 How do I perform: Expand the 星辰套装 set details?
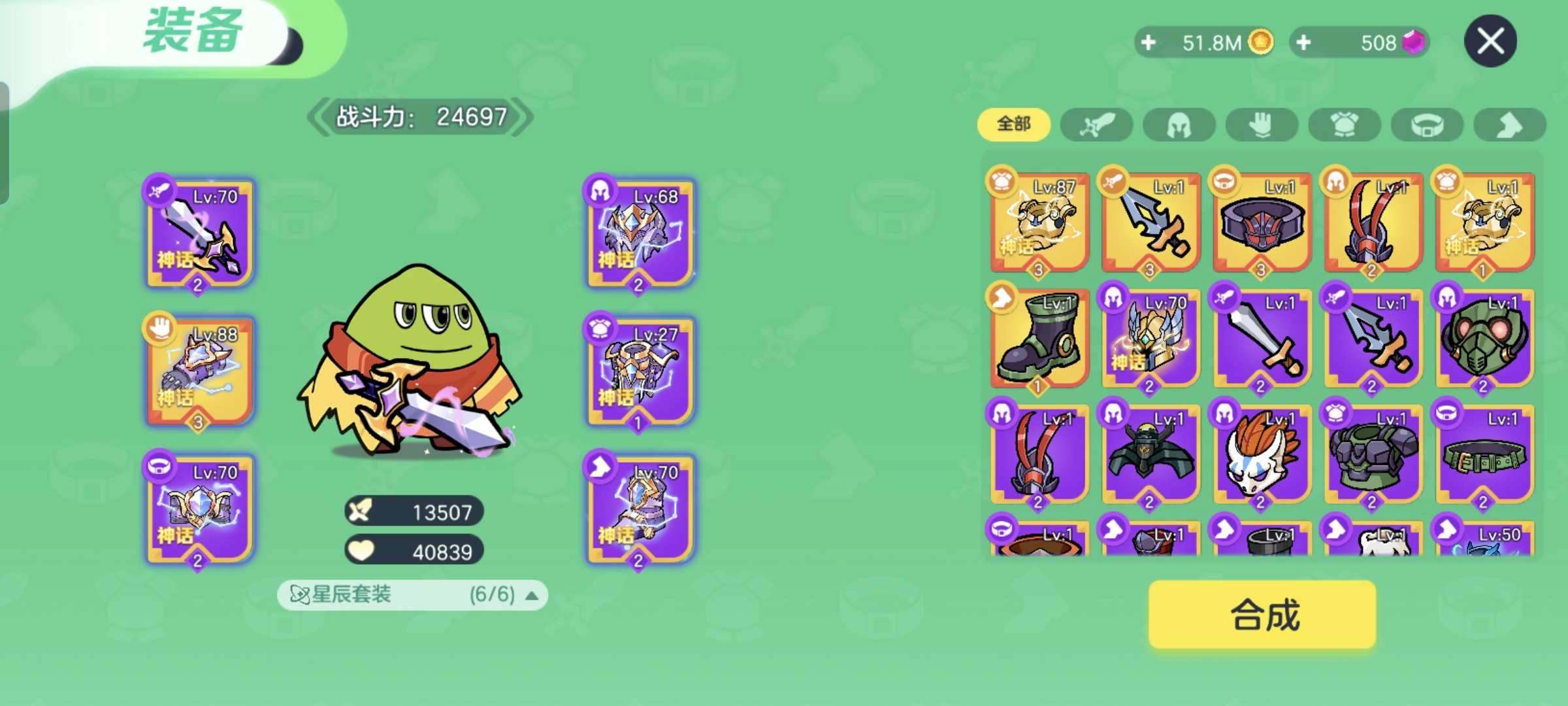pos(412,595)
